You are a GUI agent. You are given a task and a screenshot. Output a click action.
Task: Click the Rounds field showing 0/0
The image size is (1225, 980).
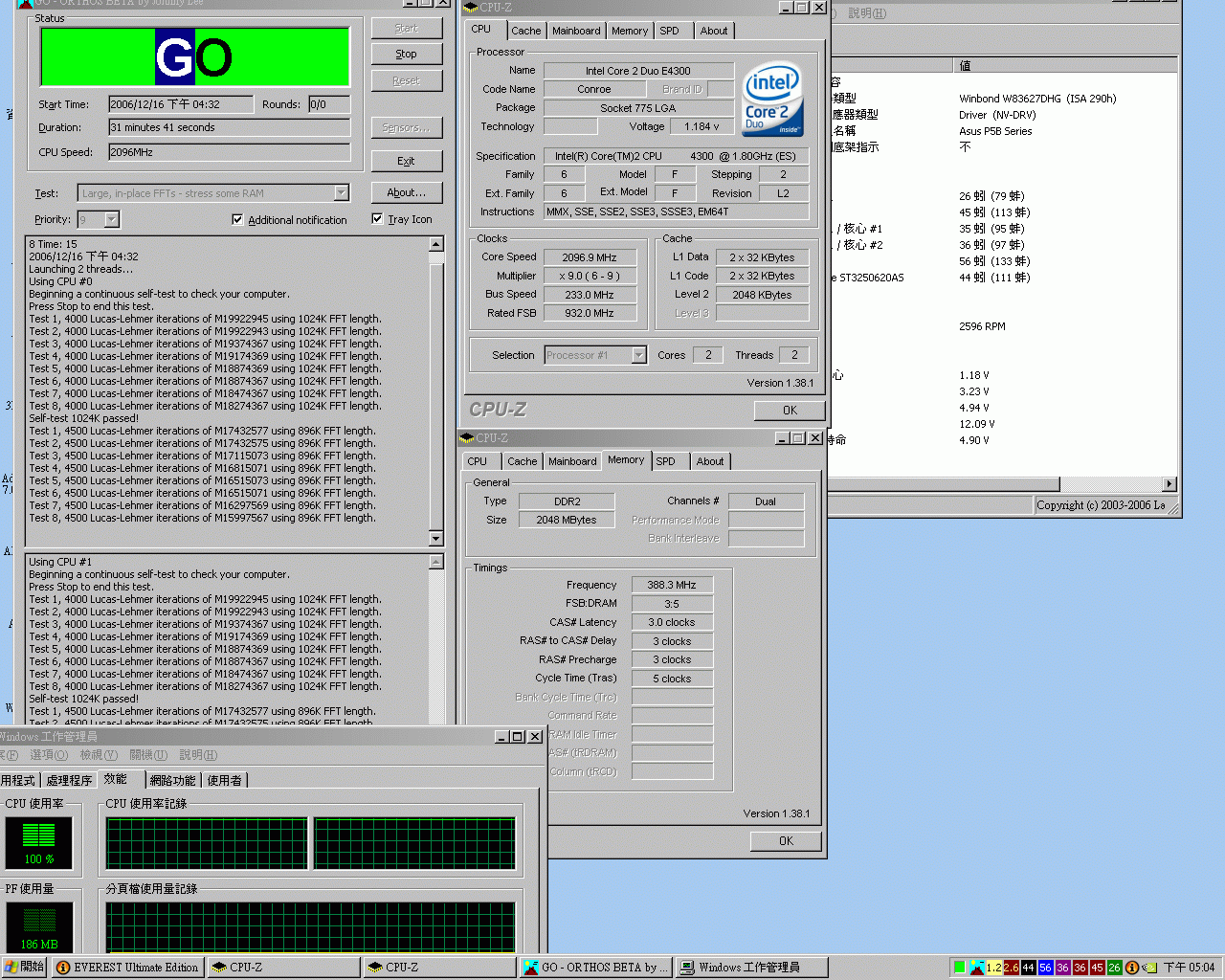pos(328,104)
